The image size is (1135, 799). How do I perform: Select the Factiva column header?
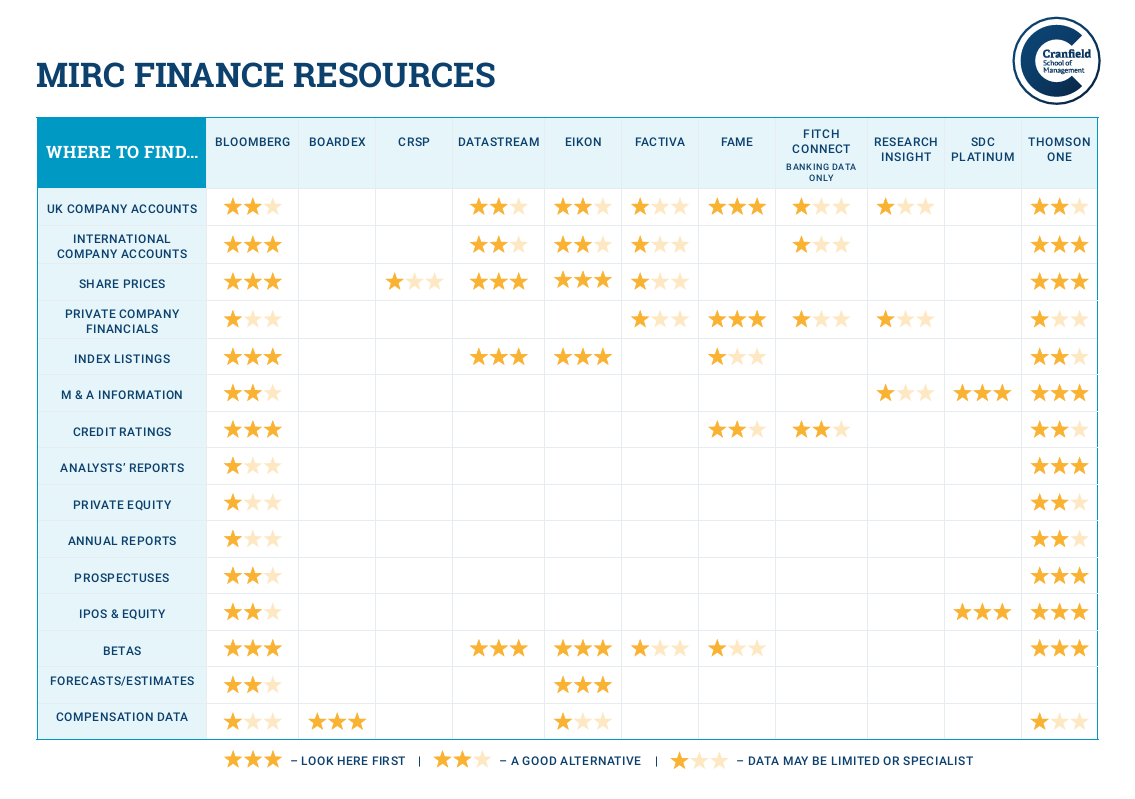click(x=660, y=142)
